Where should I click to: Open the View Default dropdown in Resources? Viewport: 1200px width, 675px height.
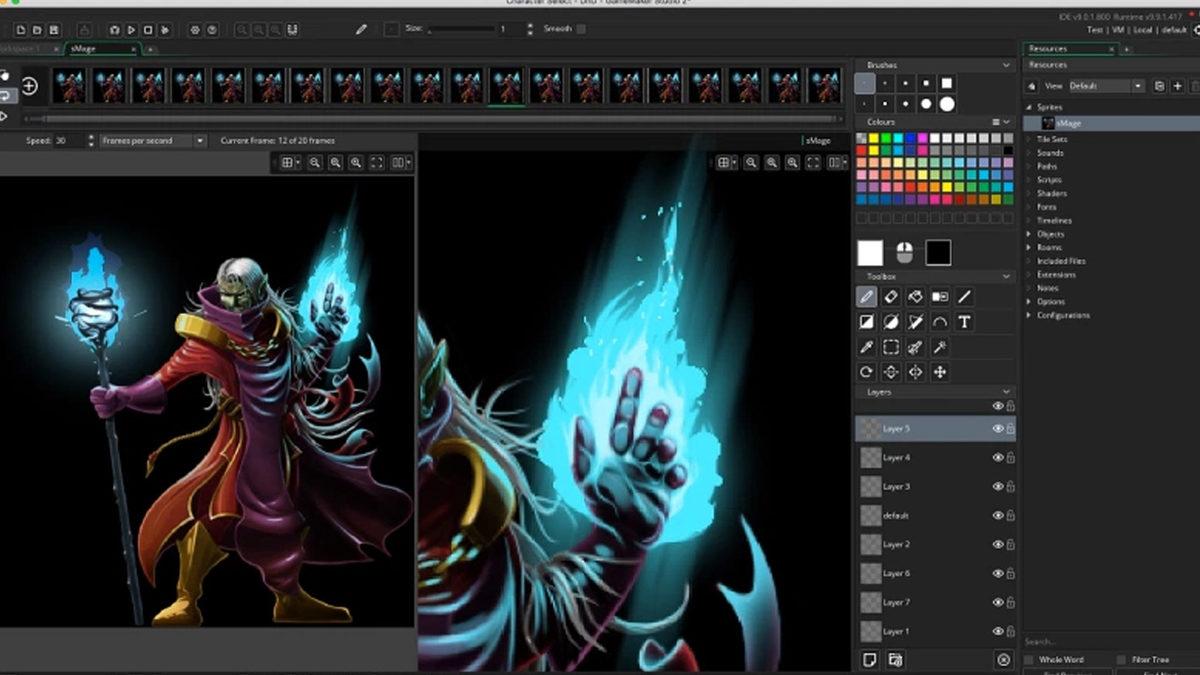[1106, 86]
